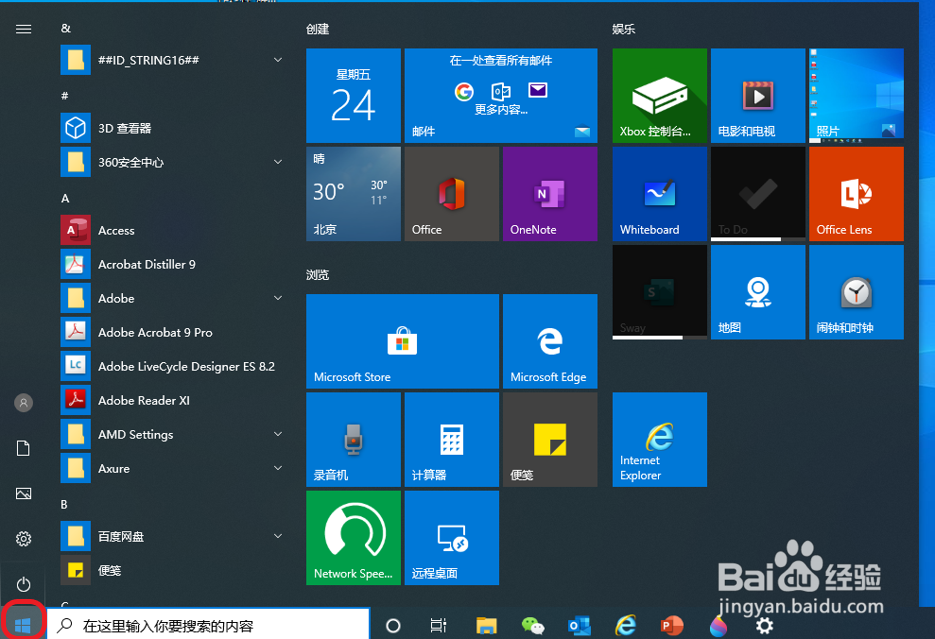Image resolution: width=935 pixels, height=639 pixels.
Task: Open Acrobat Distiller 9
Action: (173, 264)
